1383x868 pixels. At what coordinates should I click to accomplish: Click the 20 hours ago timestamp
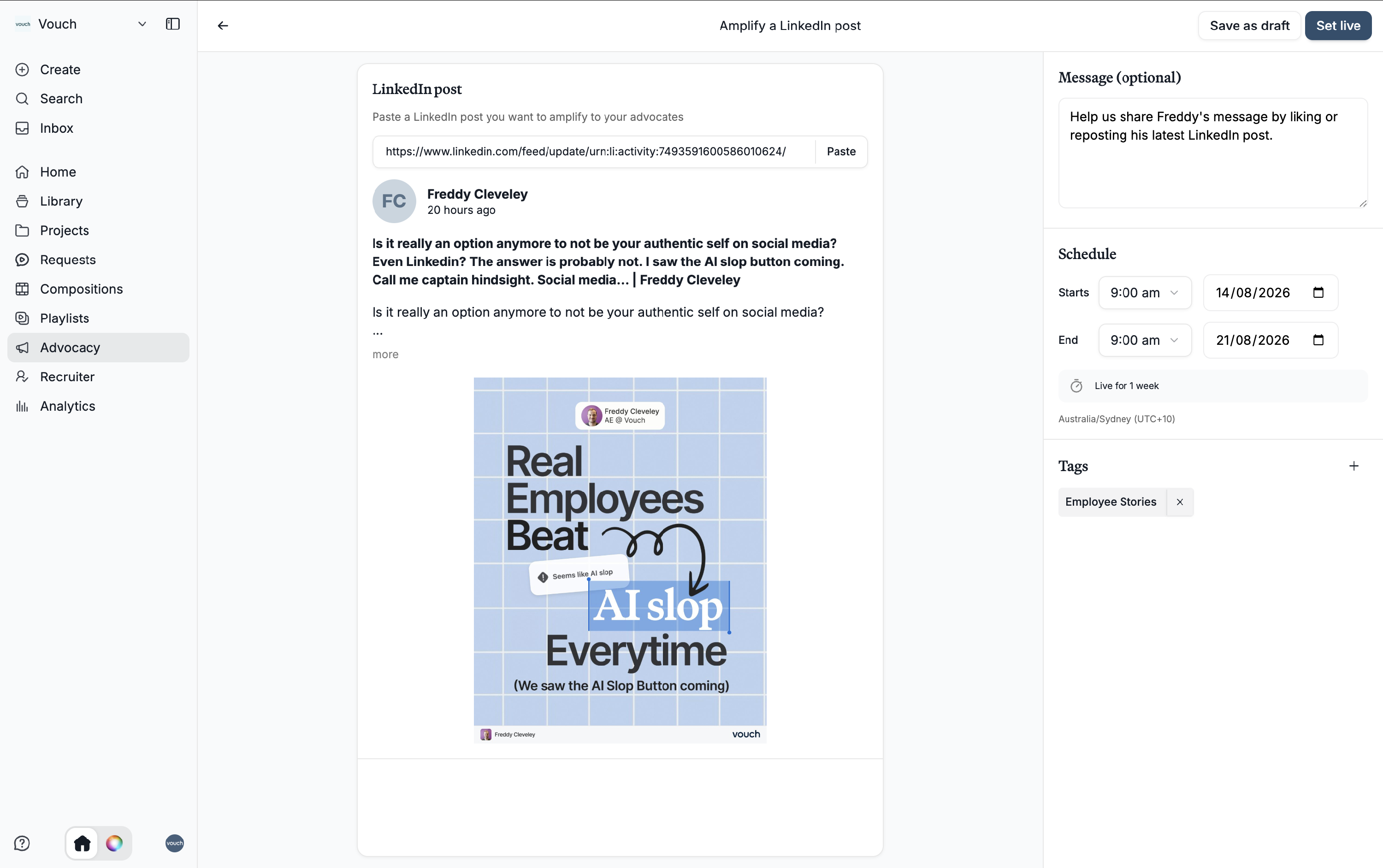461,210
